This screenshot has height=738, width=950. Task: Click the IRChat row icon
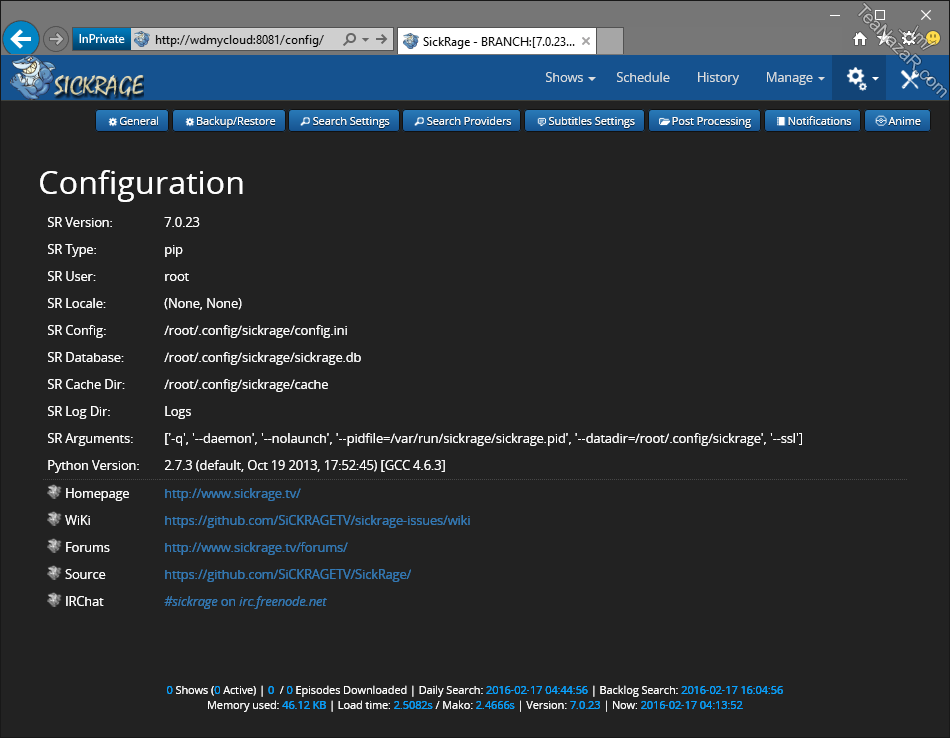(54, 600)
